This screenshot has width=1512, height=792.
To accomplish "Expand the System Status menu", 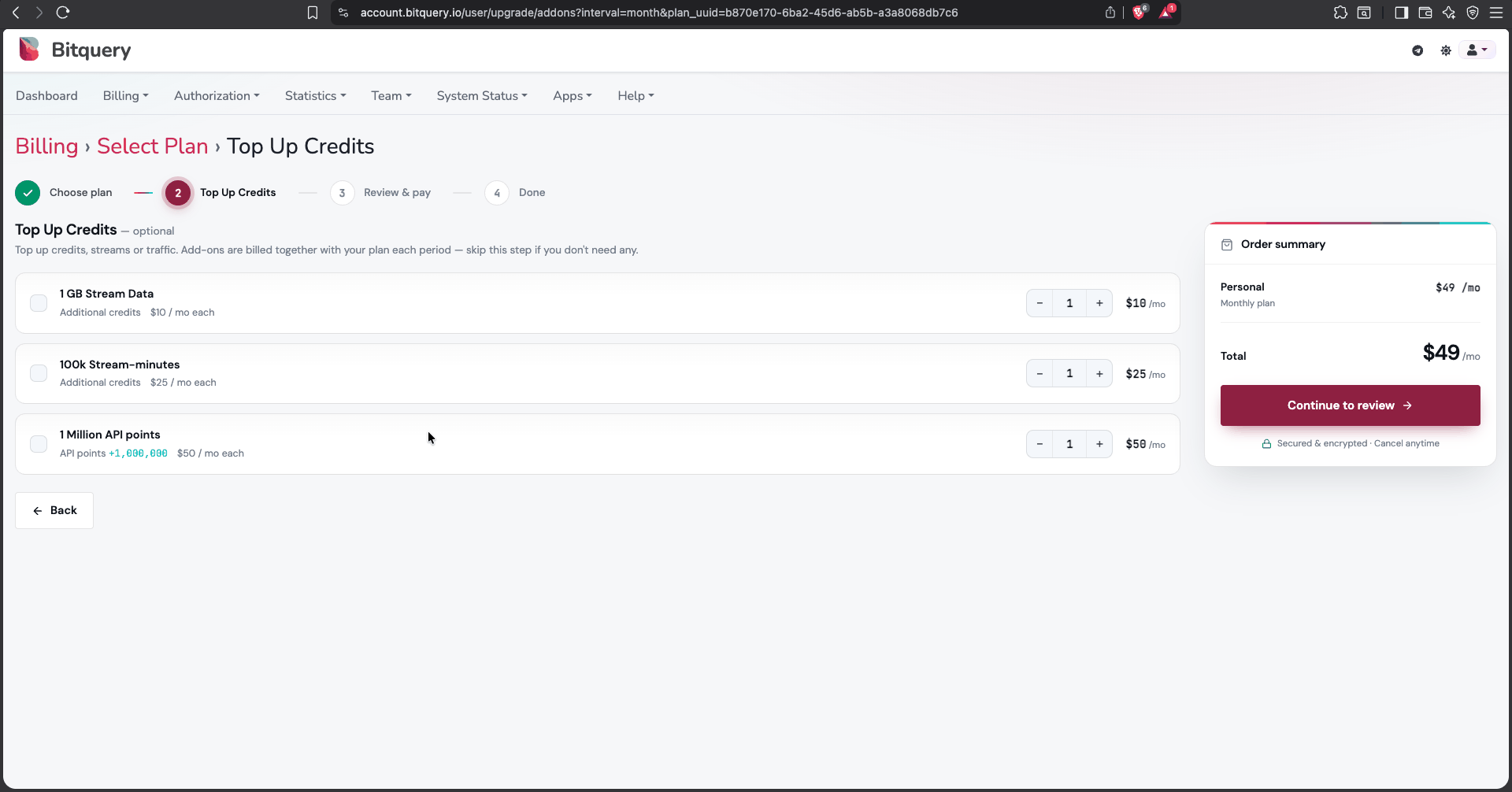I will (482, 95).
